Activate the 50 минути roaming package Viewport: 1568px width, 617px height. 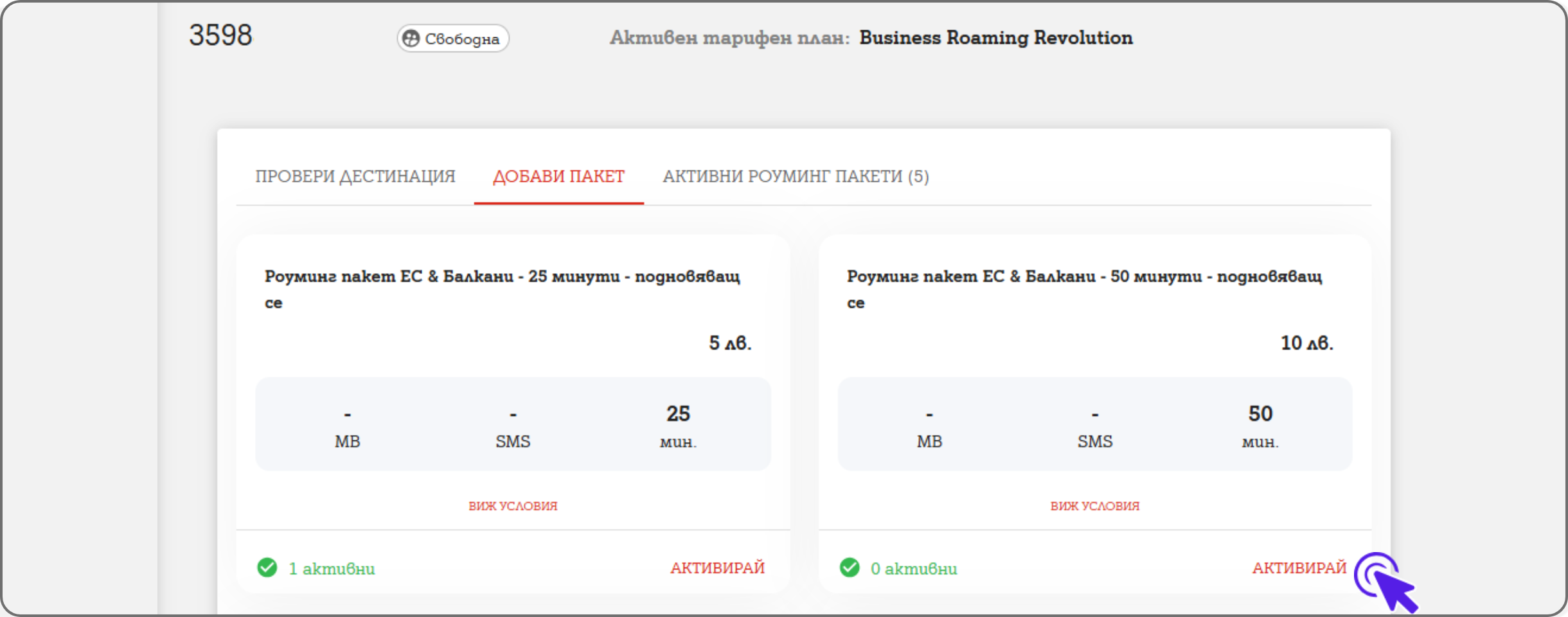point(1299,568)
